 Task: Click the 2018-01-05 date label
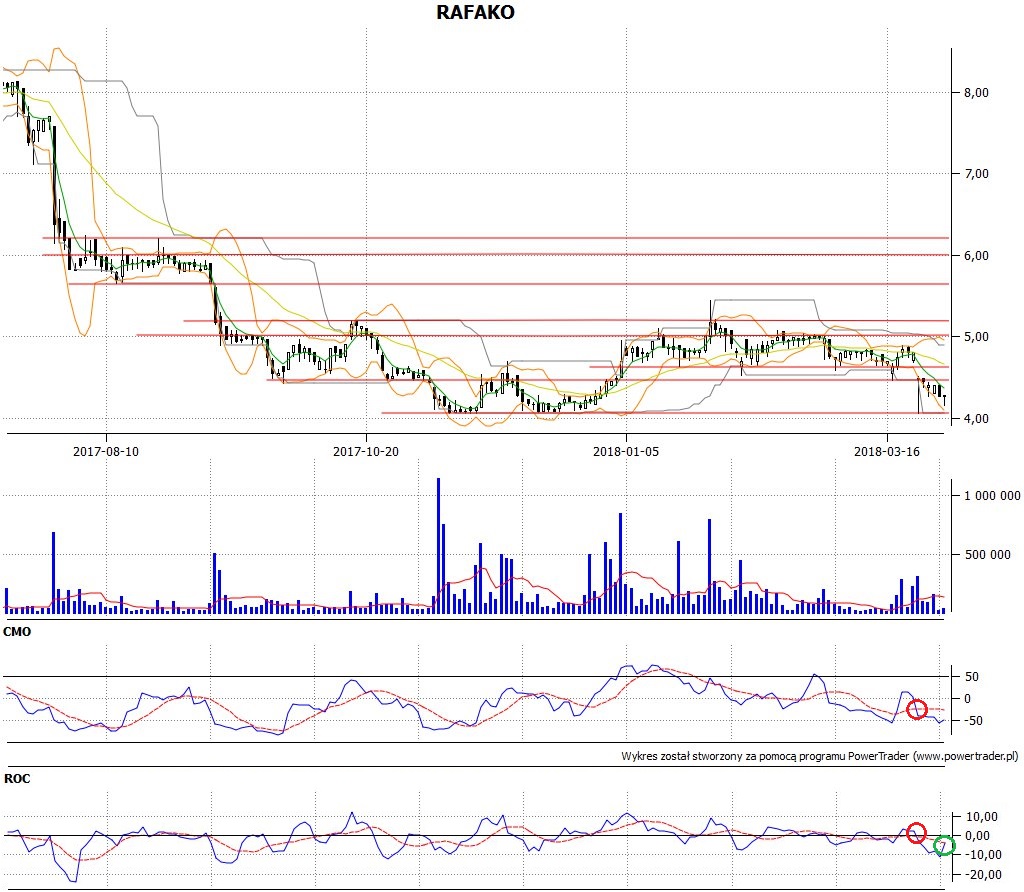point(626,451)
